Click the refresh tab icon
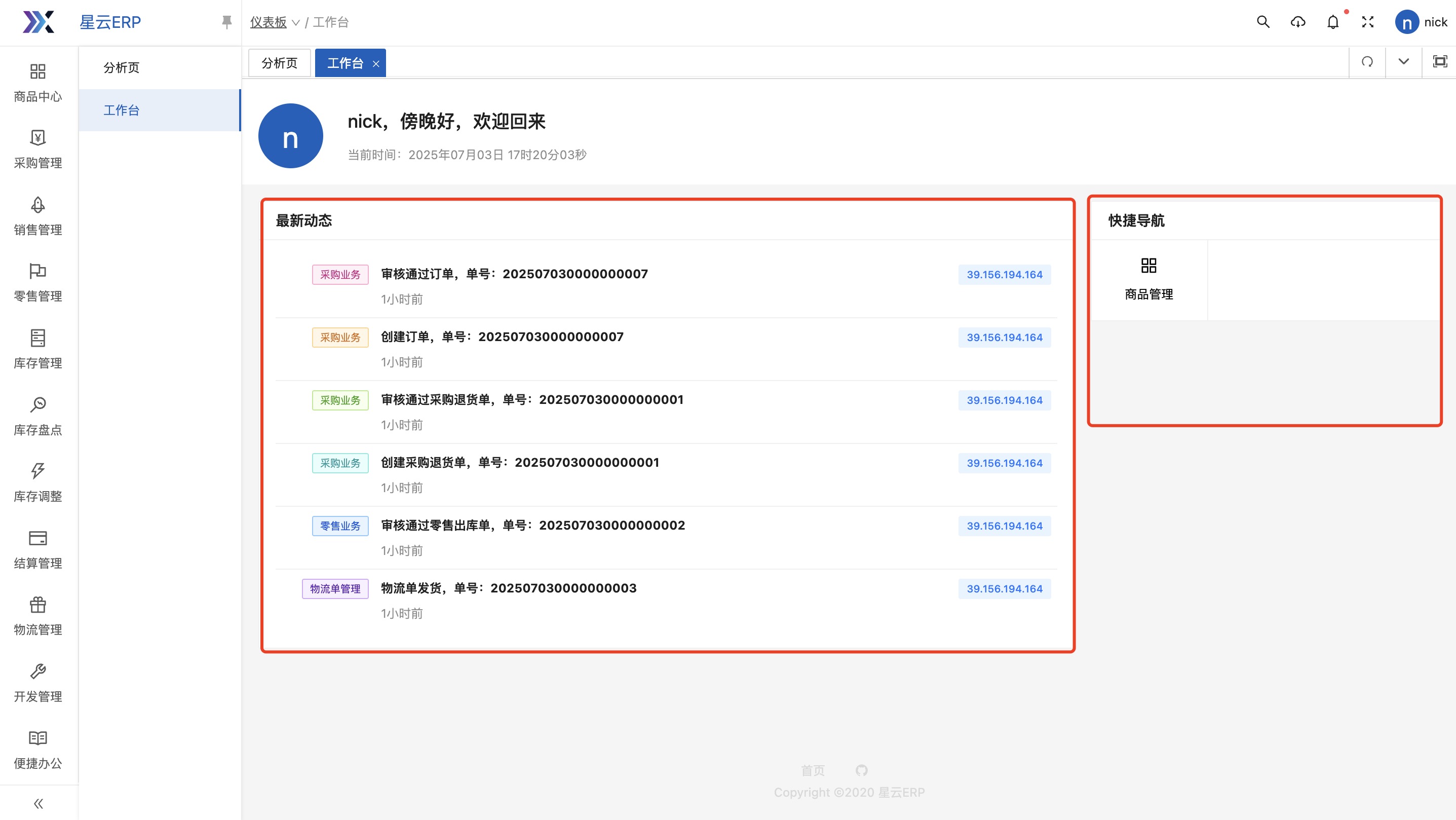 pyautogui.click(x=1367, y=62)
